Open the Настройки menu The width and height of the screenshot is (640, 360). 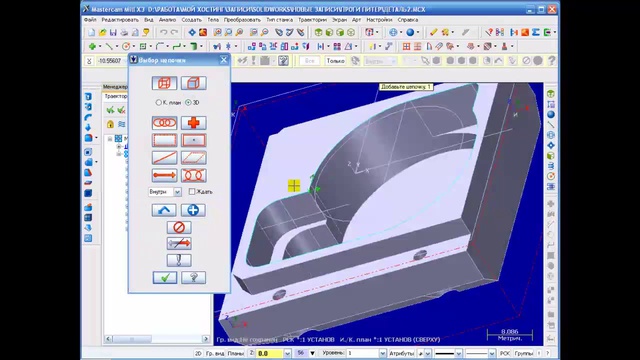pos(379,20)
